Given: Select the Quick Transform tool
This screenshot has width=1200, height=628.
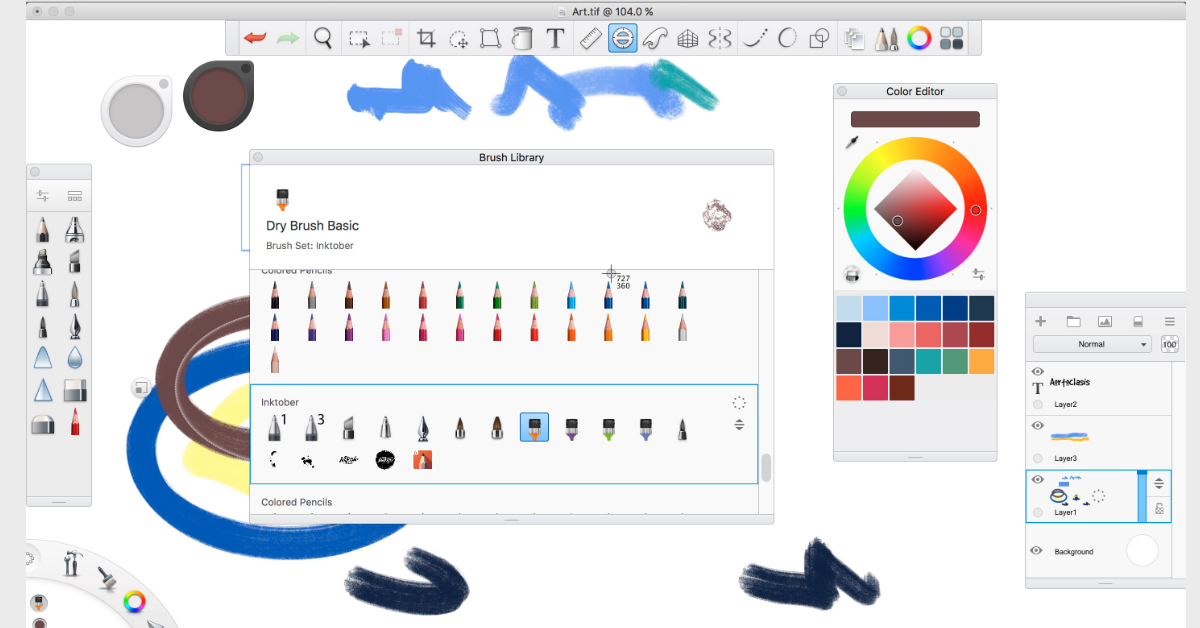Looking at the screenshot, I should tap(458, 39).
